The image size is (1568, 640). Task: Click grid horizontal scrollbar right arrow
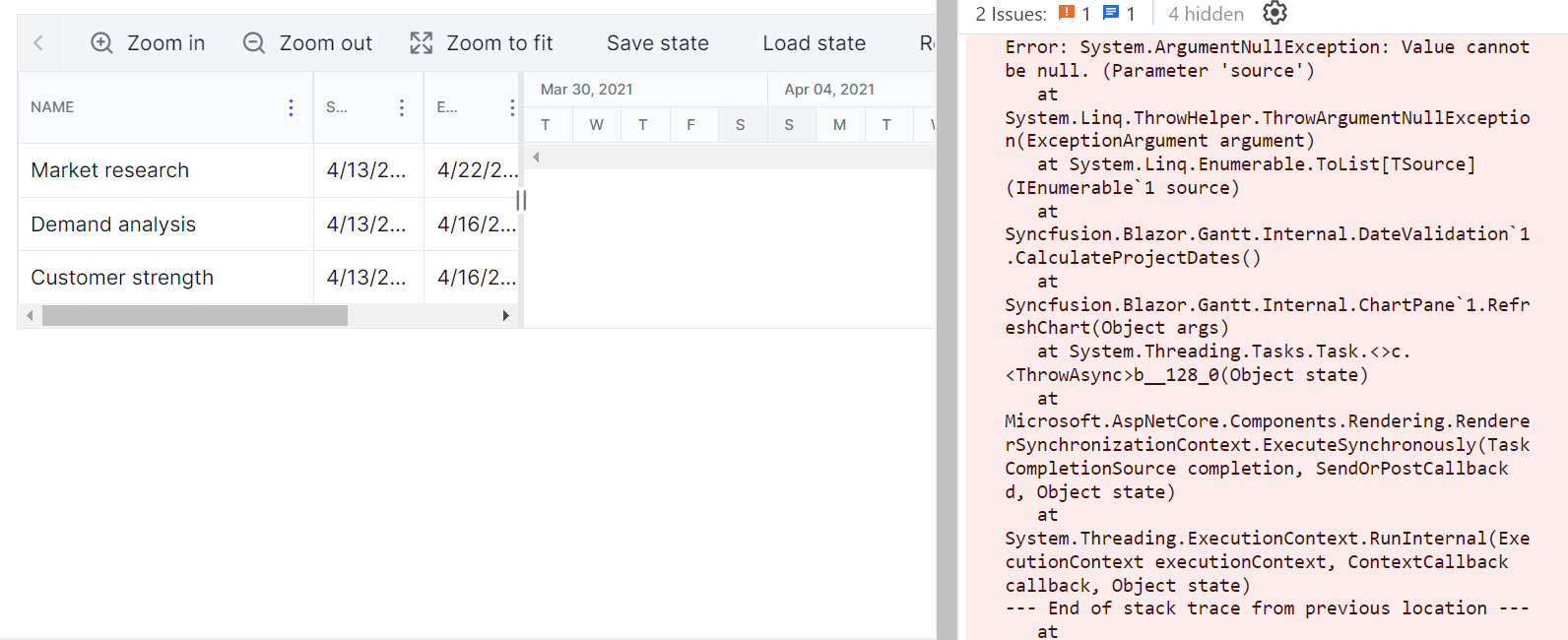[505, 316]
